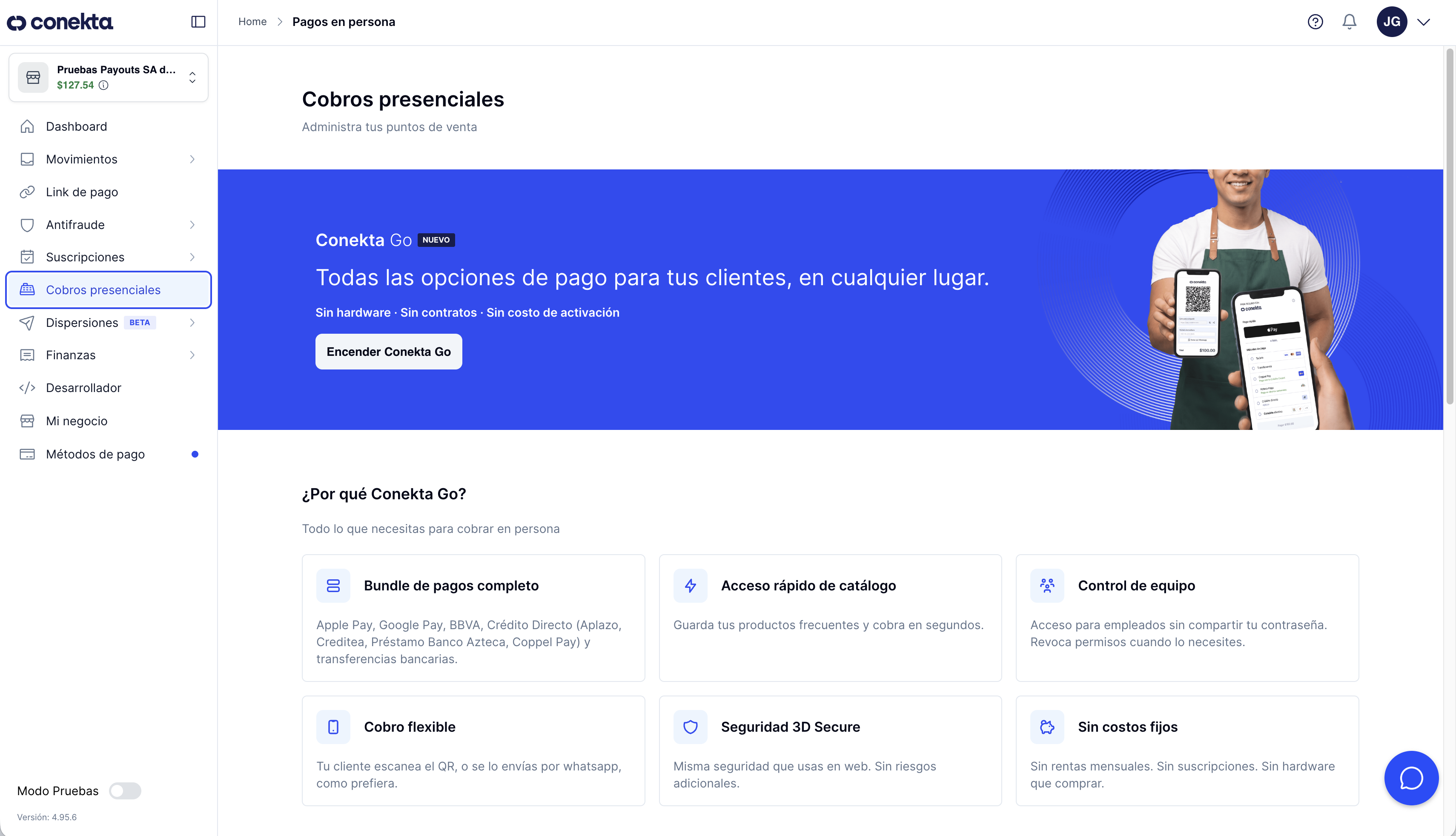This screenshot has width=1456, height=836.
Task: Click the Conekta logo
Action: 60,22
